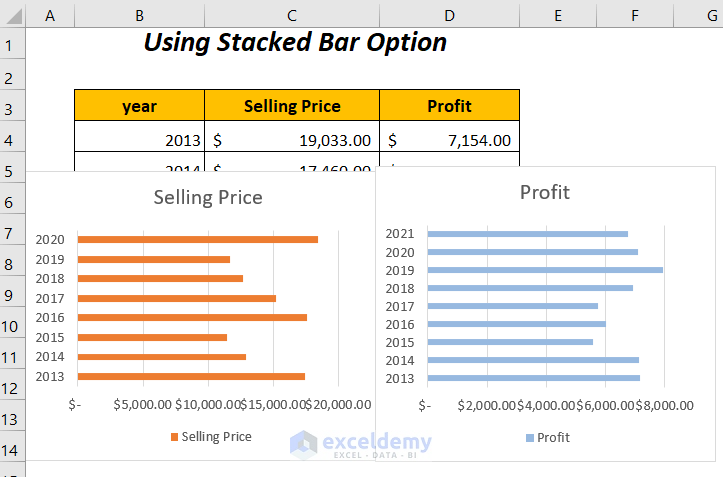Click the orange Selling Price legend marker
The image size is (723, 477).
[x=174, y=437]
